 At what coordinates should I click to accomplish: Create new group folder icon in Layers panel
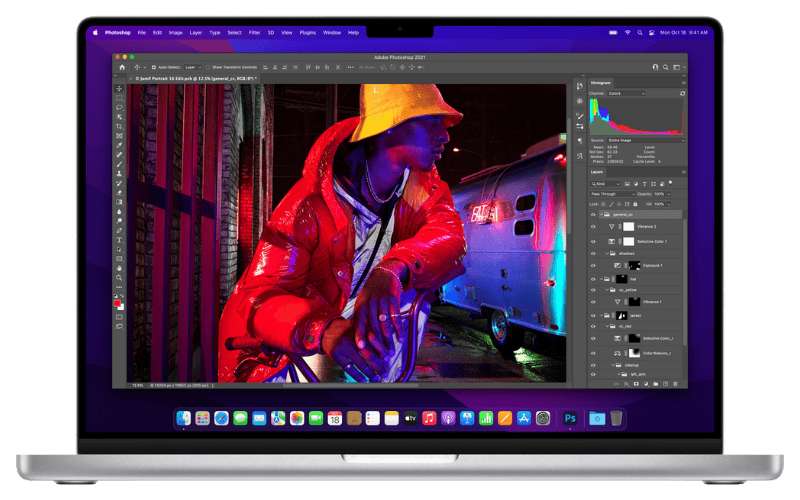656,384
